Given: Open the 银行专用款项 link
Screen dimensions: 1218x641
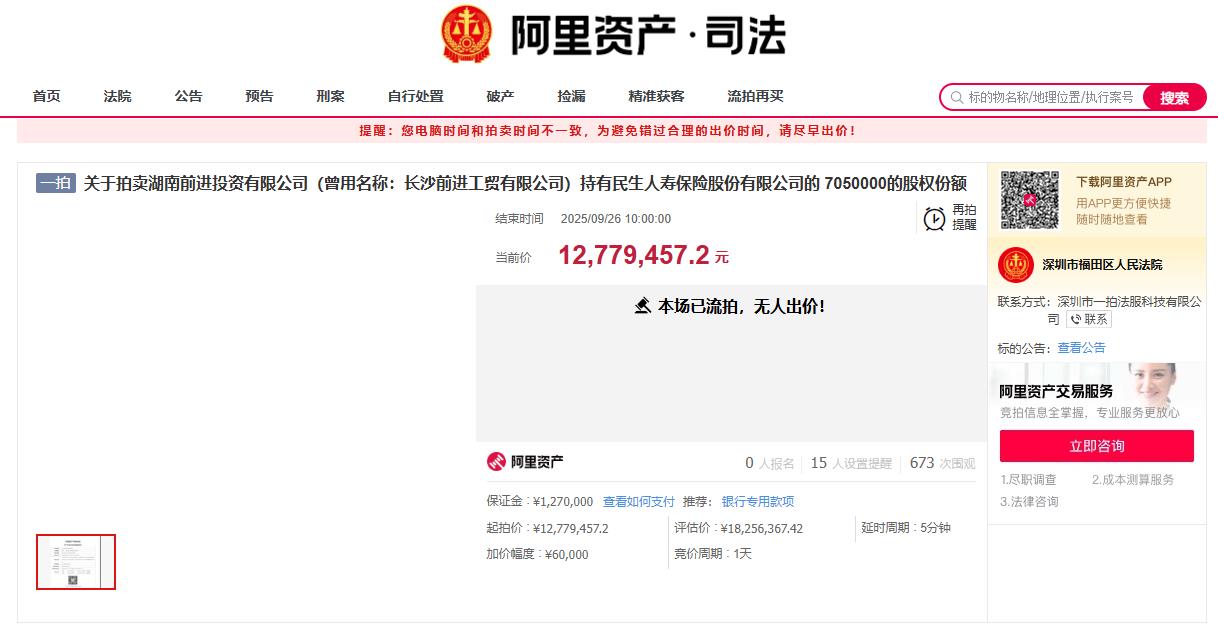Looking at the screenshot, I should point(758,502).
